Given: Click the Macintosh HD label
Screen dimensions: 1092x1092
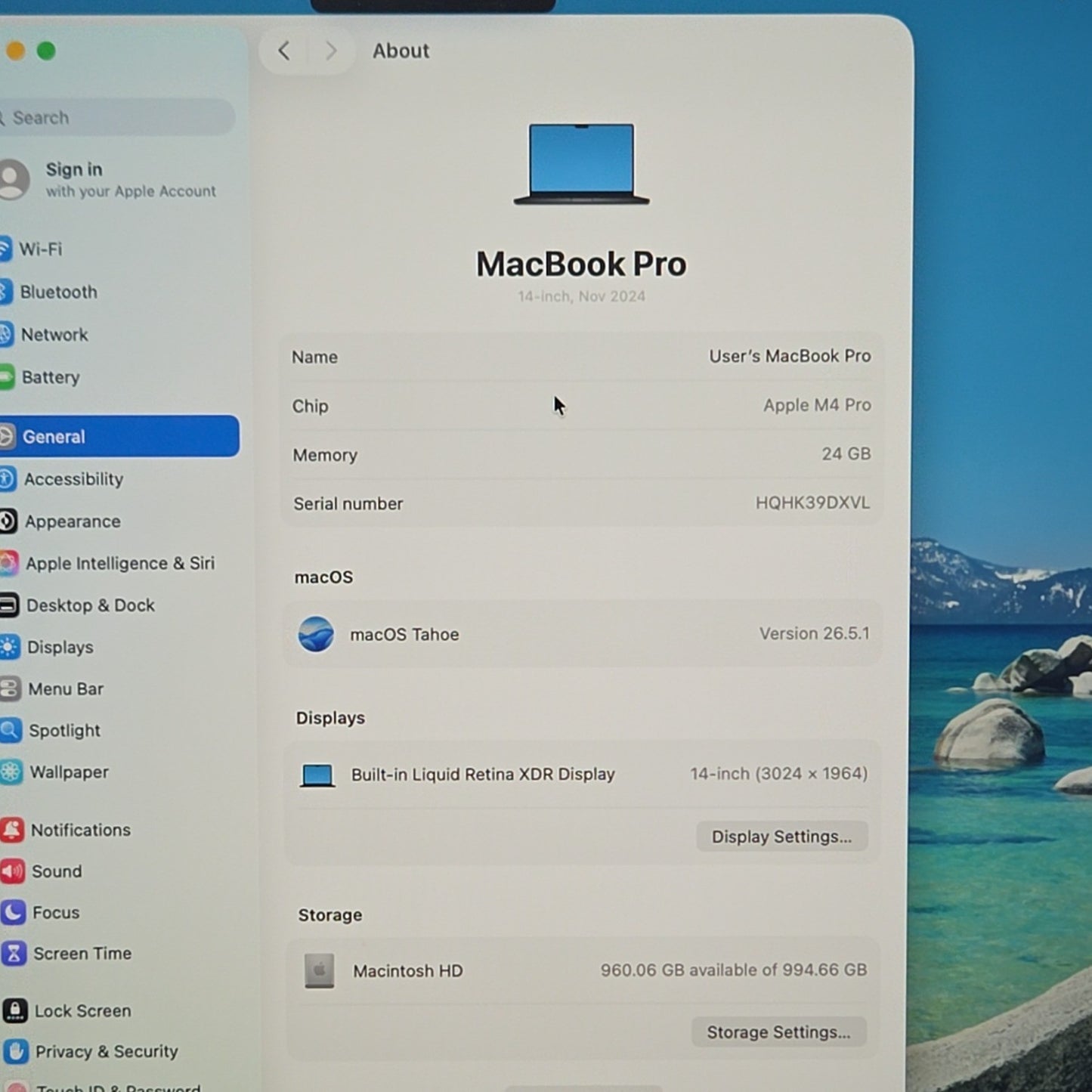Looking at the screenshot, I should pos(408,971).
